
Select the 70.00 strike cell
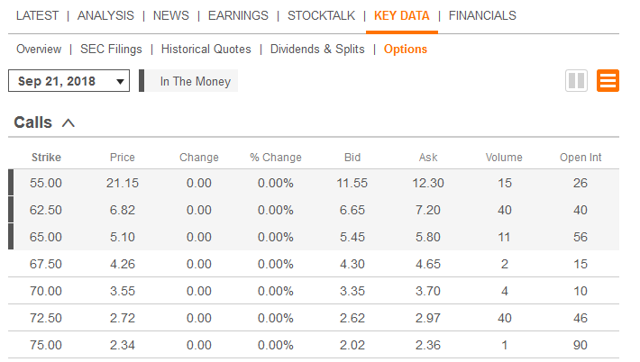coord(46,291)
